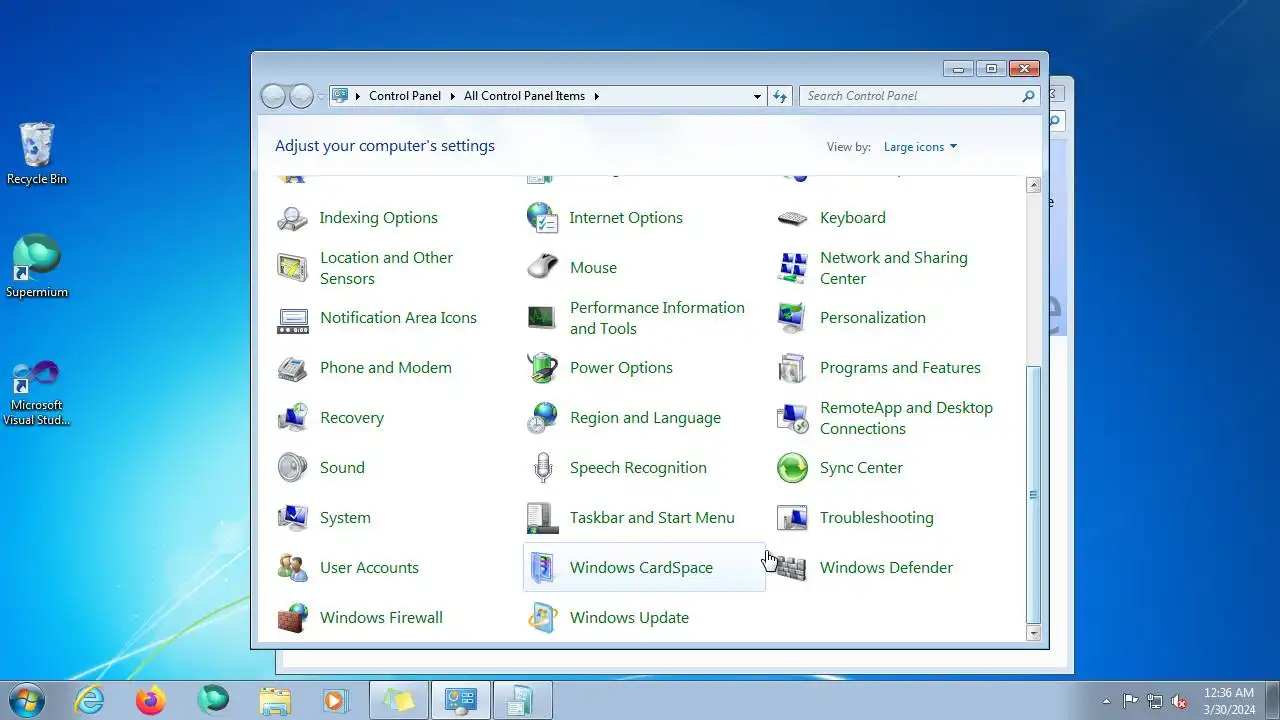Click the Back navigation button
1280x720 pixels.
tap(273, 96)
